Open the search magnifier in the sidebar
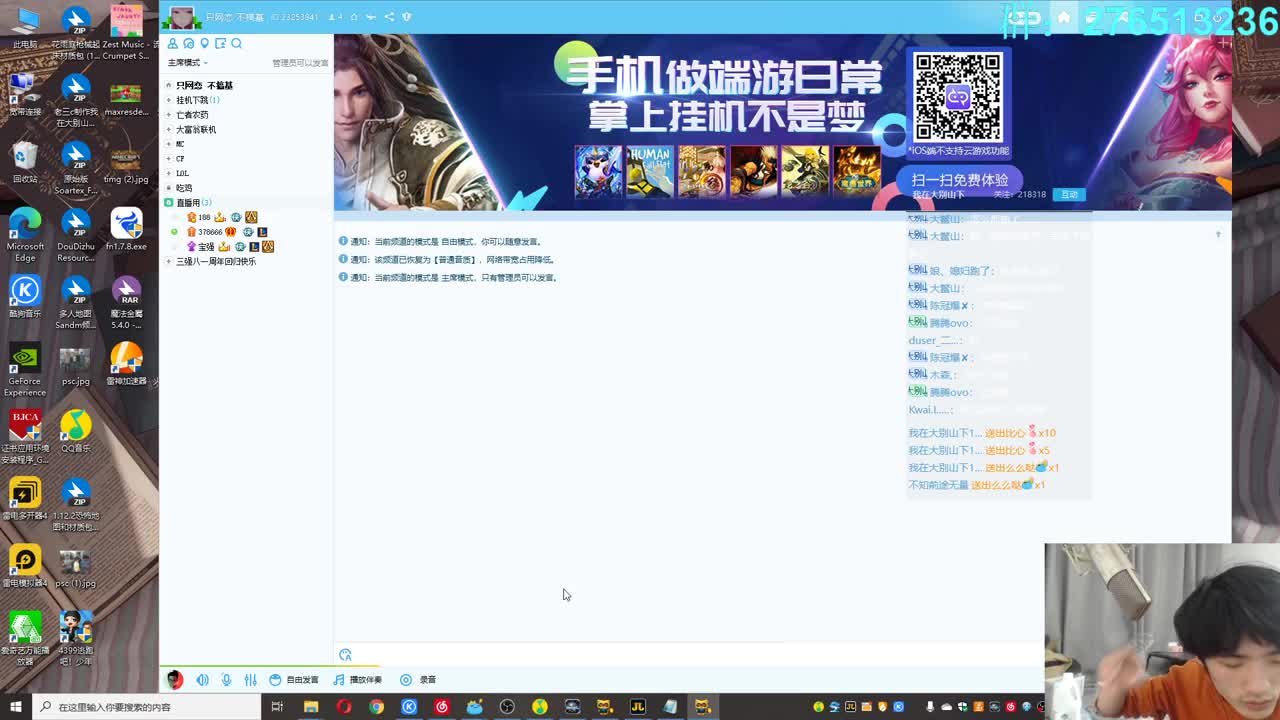1280x720 pixels. [236, 43]
